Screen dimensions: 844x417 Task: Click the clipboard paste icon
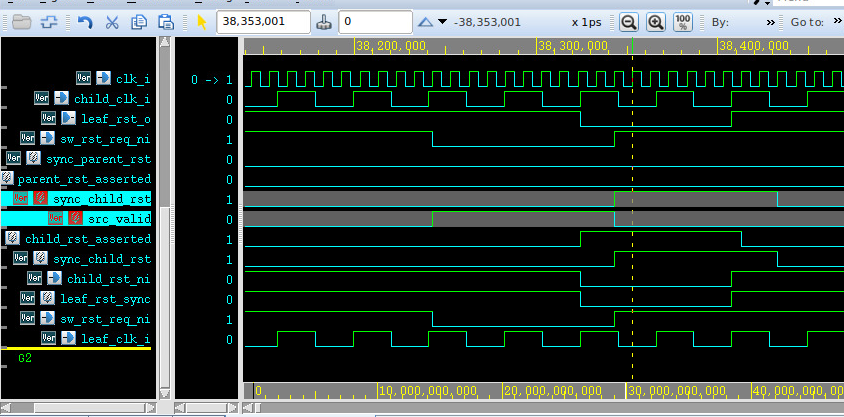point(166,22)
